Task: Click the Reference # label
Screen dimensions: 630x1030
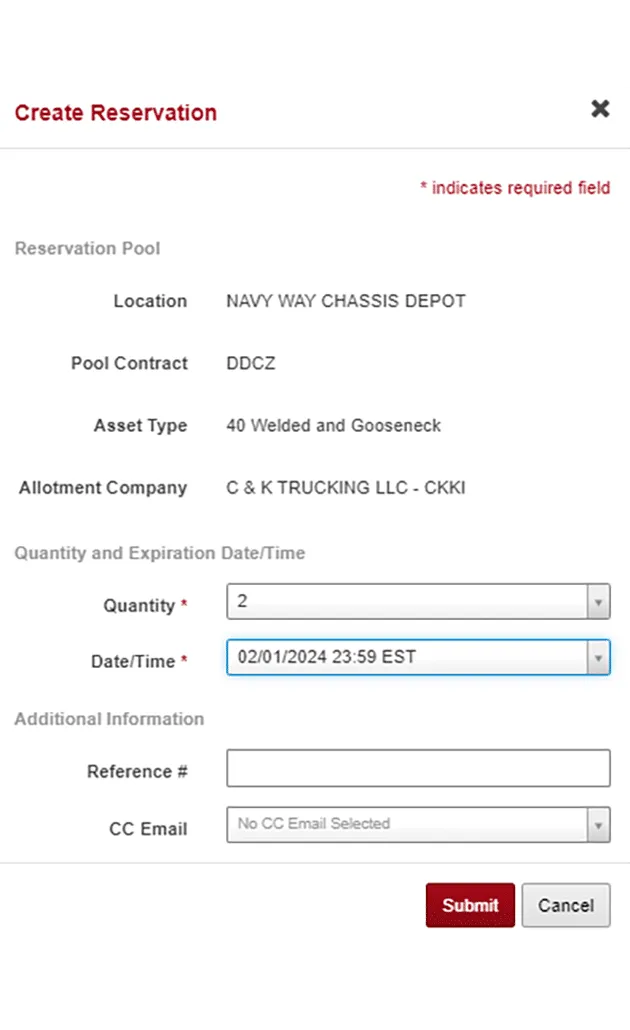Action: 137,771
